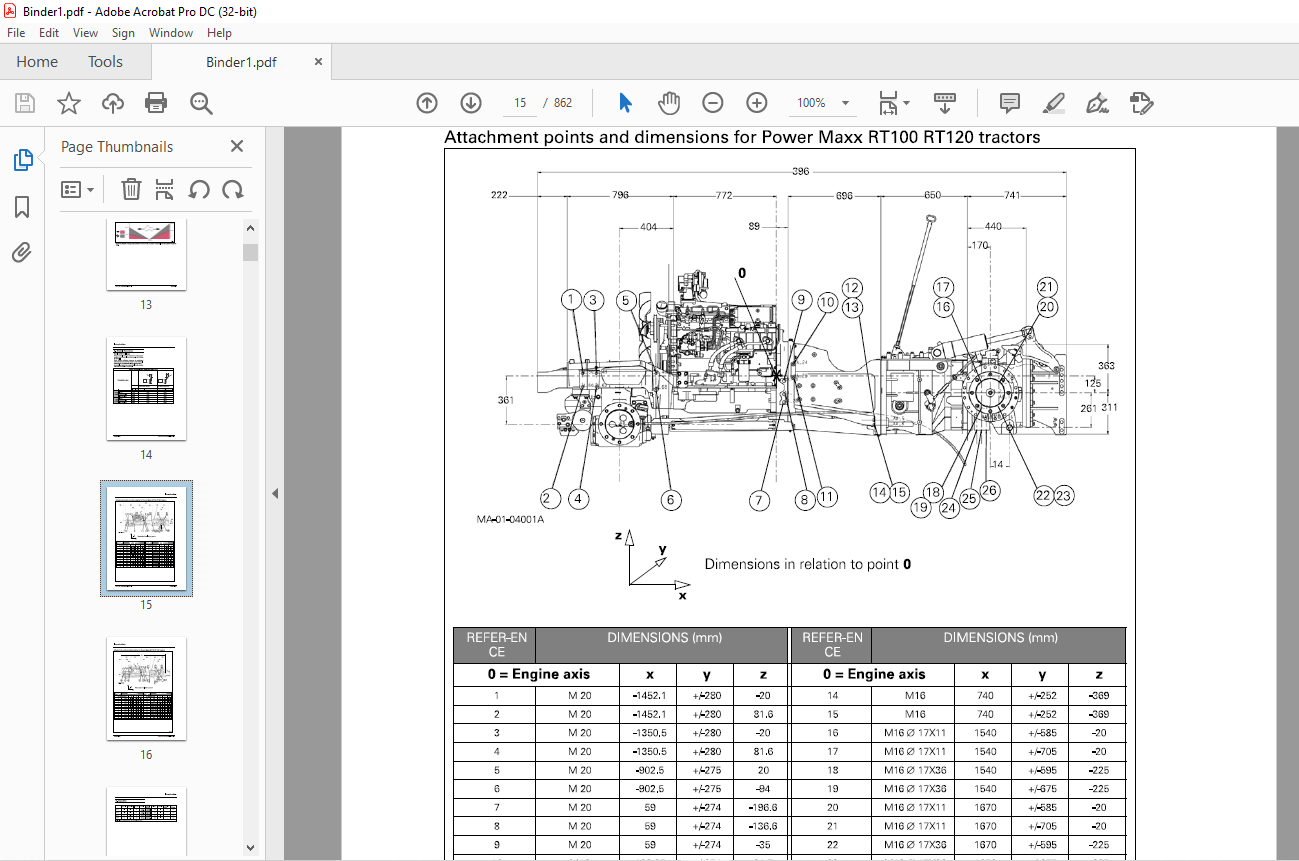Open the File menu
The height and width of the screenshot is (861, 1299).
click(16, 33)
